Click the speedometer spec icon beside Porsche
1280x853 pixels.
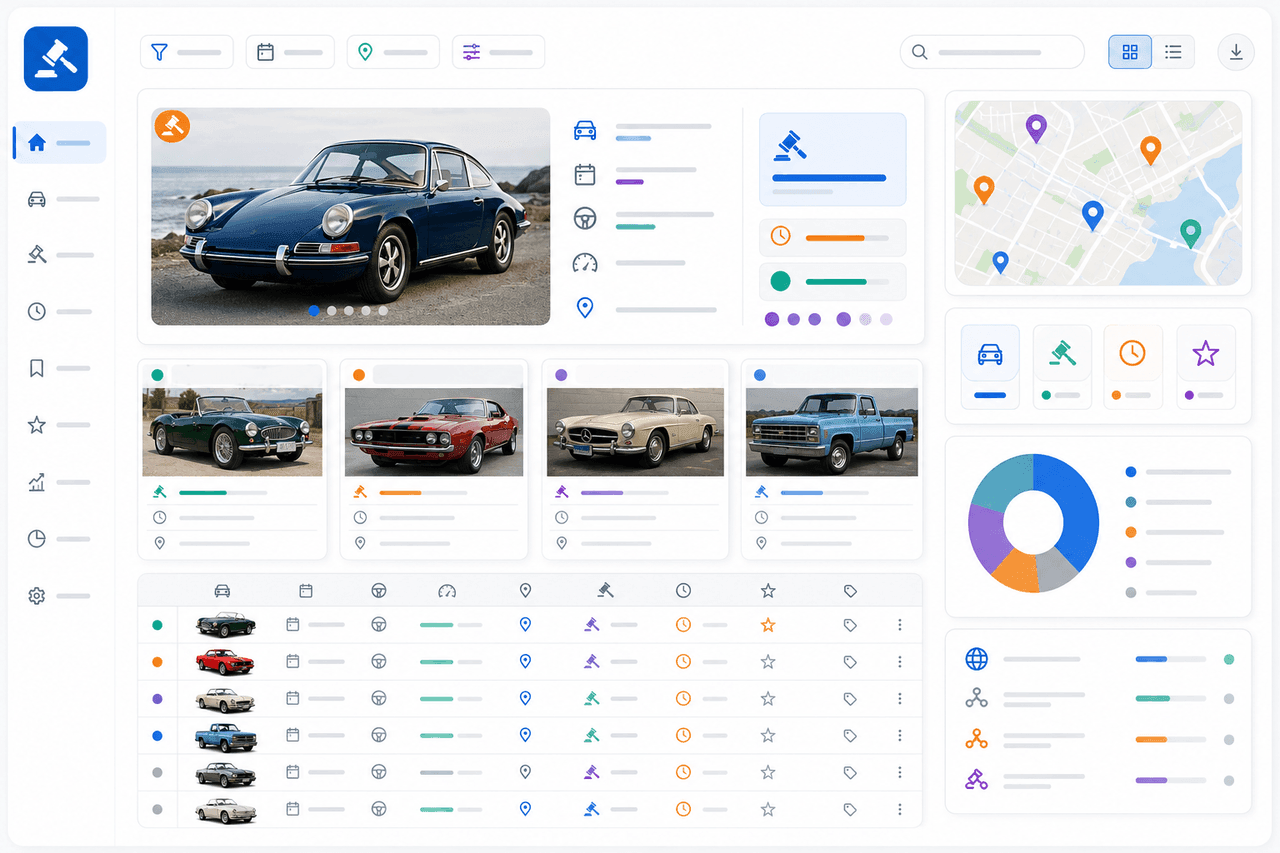[585, 263]
